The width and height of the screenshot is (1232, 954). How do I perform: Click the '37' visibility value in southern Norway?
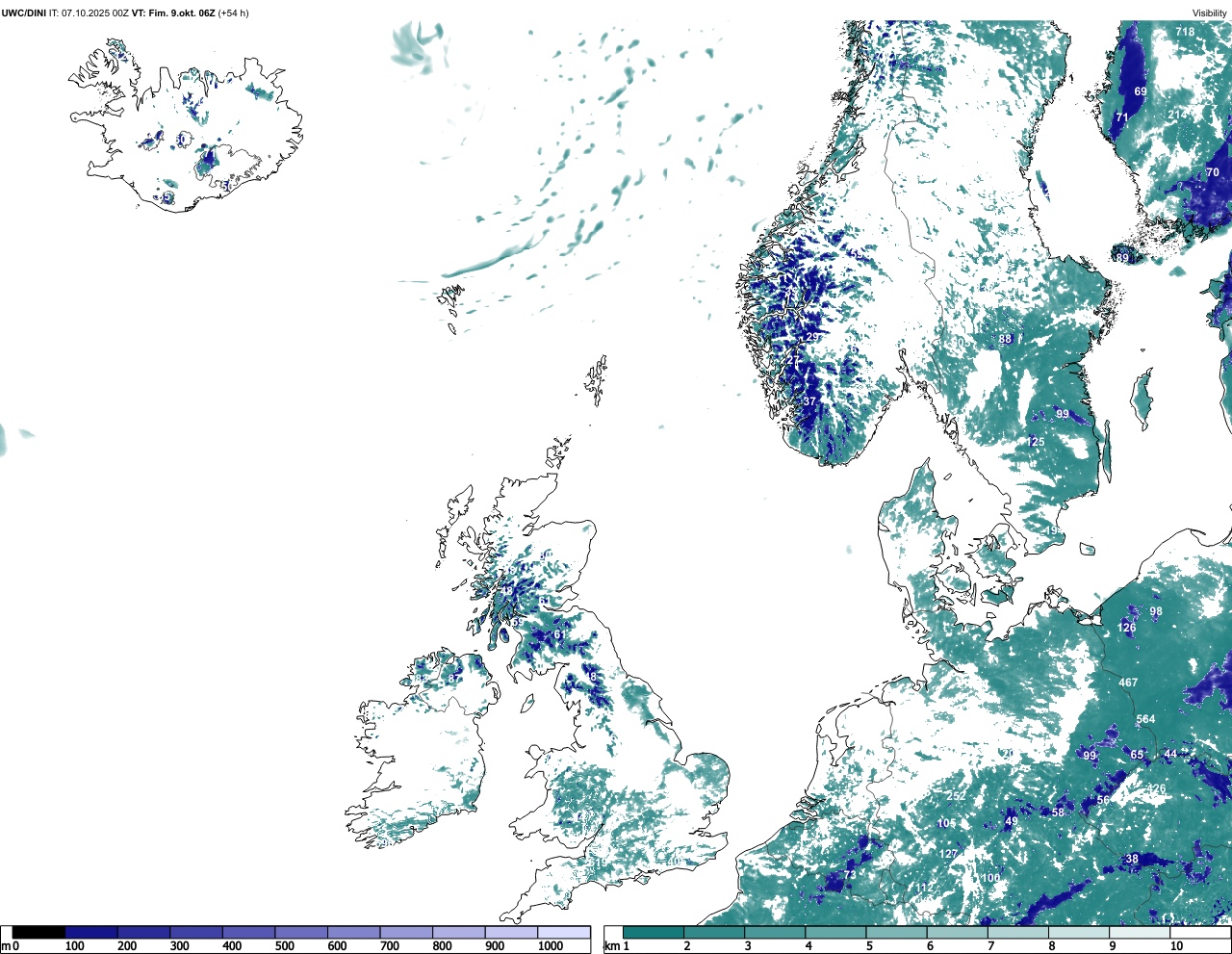809,401
